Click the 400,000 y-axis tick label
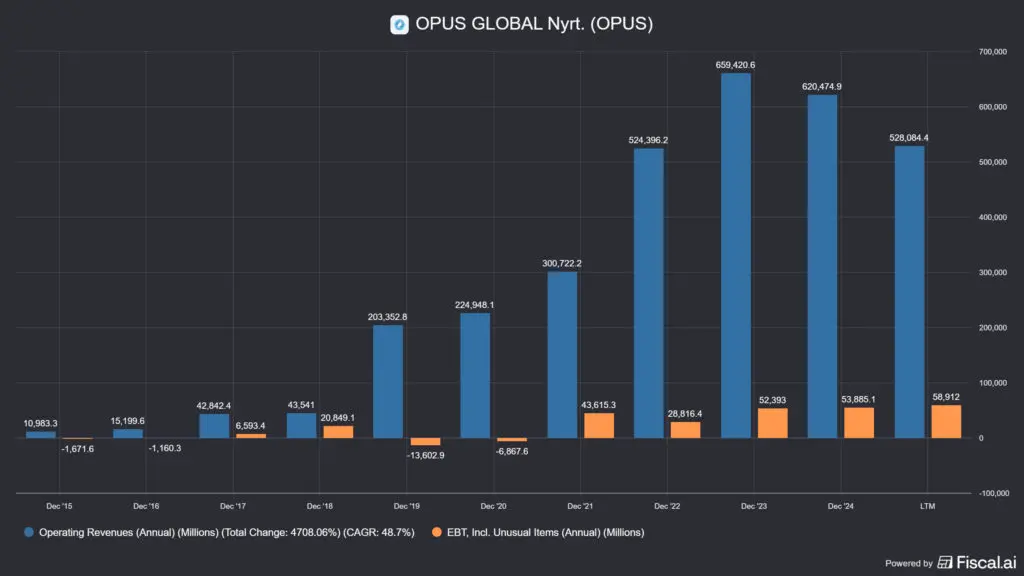The width and height of the screenshot is (1024, 576). 993,217
